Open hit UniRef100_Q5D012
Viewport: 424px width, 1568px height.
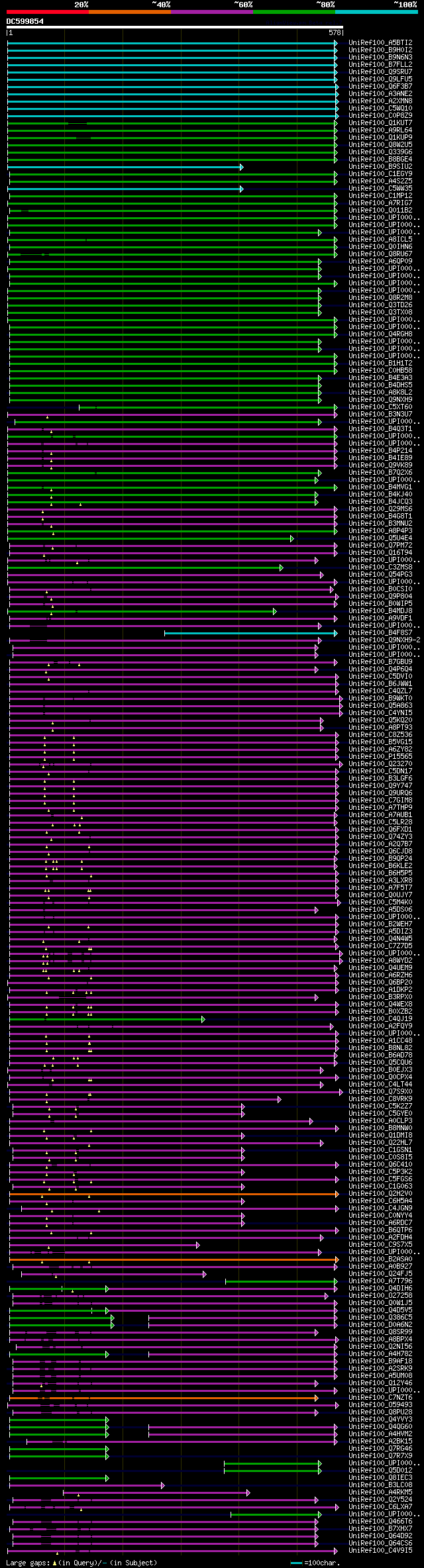click(380, 1470)
